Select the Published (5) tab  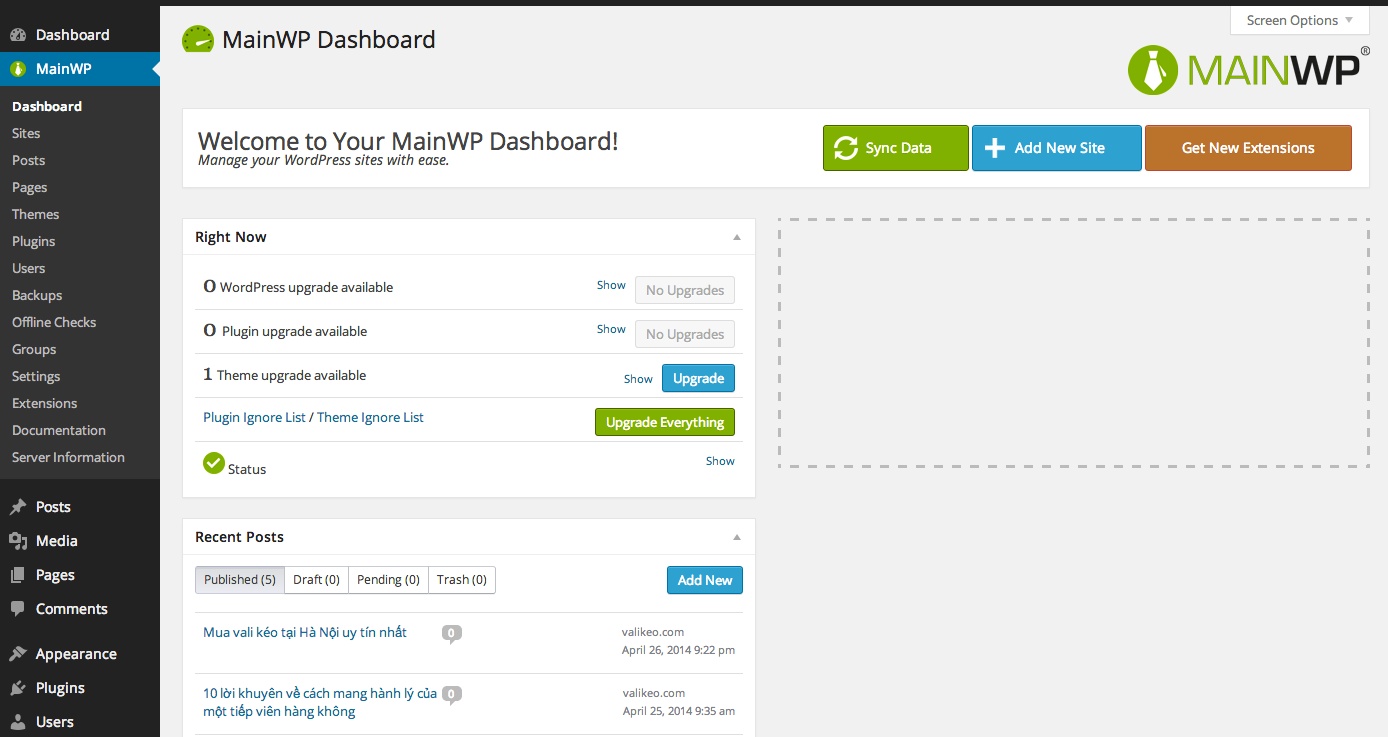point(240,580)
